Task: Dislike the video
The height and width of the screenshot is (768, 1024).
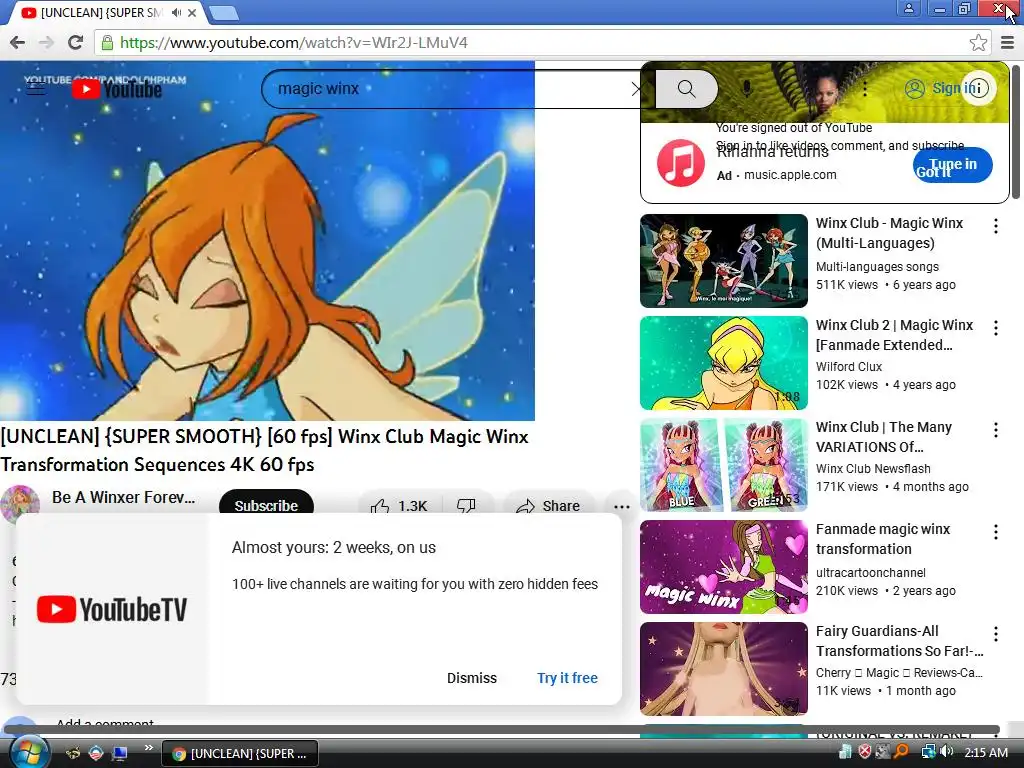Action: 466,506
